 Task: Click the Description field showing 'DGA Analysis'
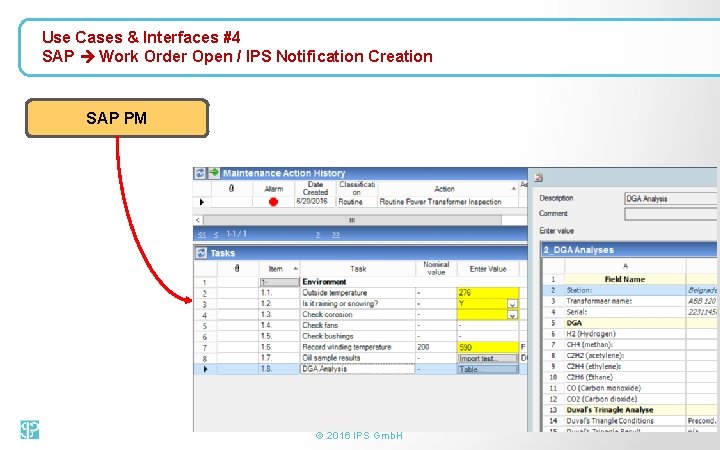tap(671, 199)
